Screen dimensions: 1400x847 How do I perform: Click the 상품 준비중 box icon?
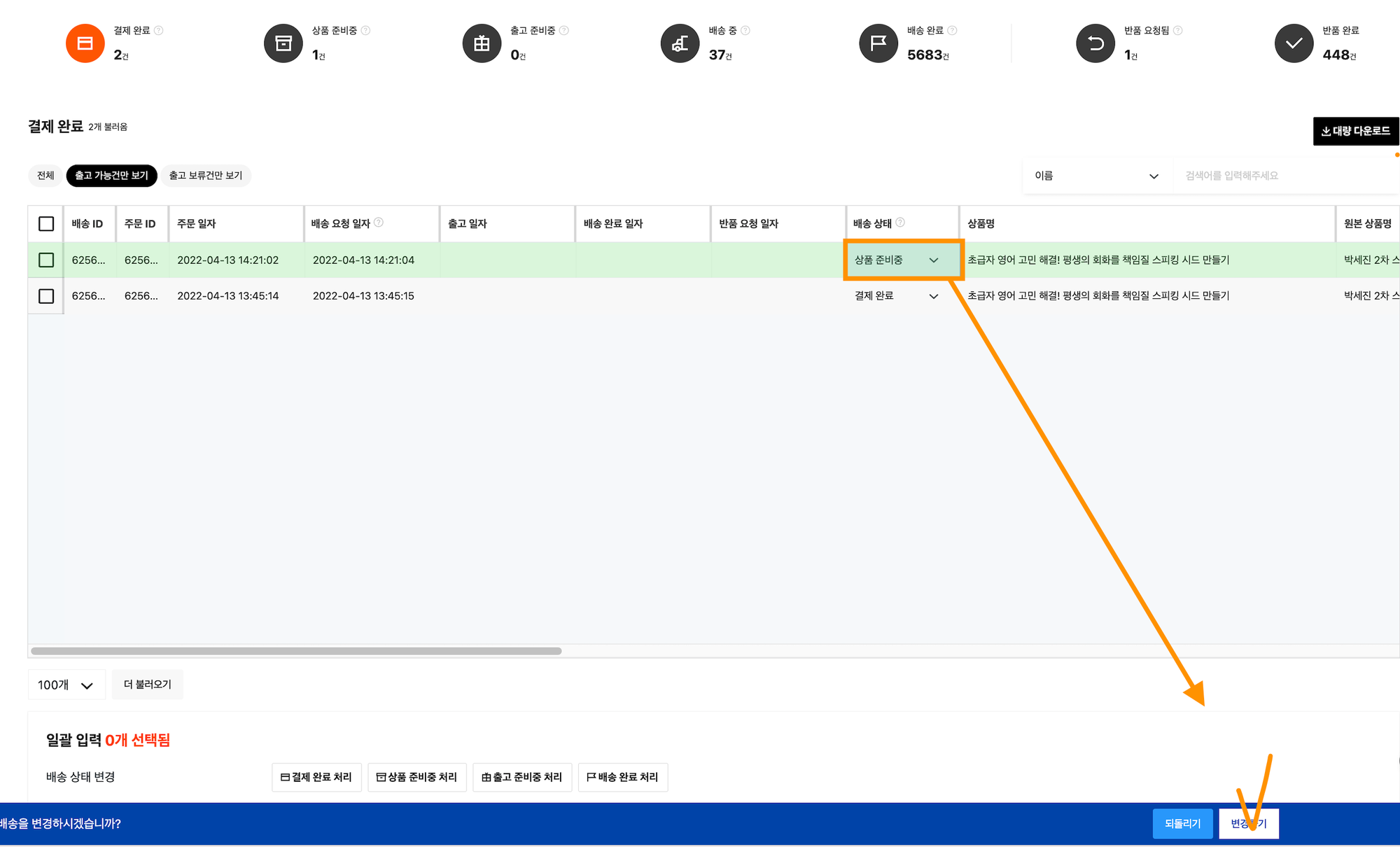[x=283, y=43]
